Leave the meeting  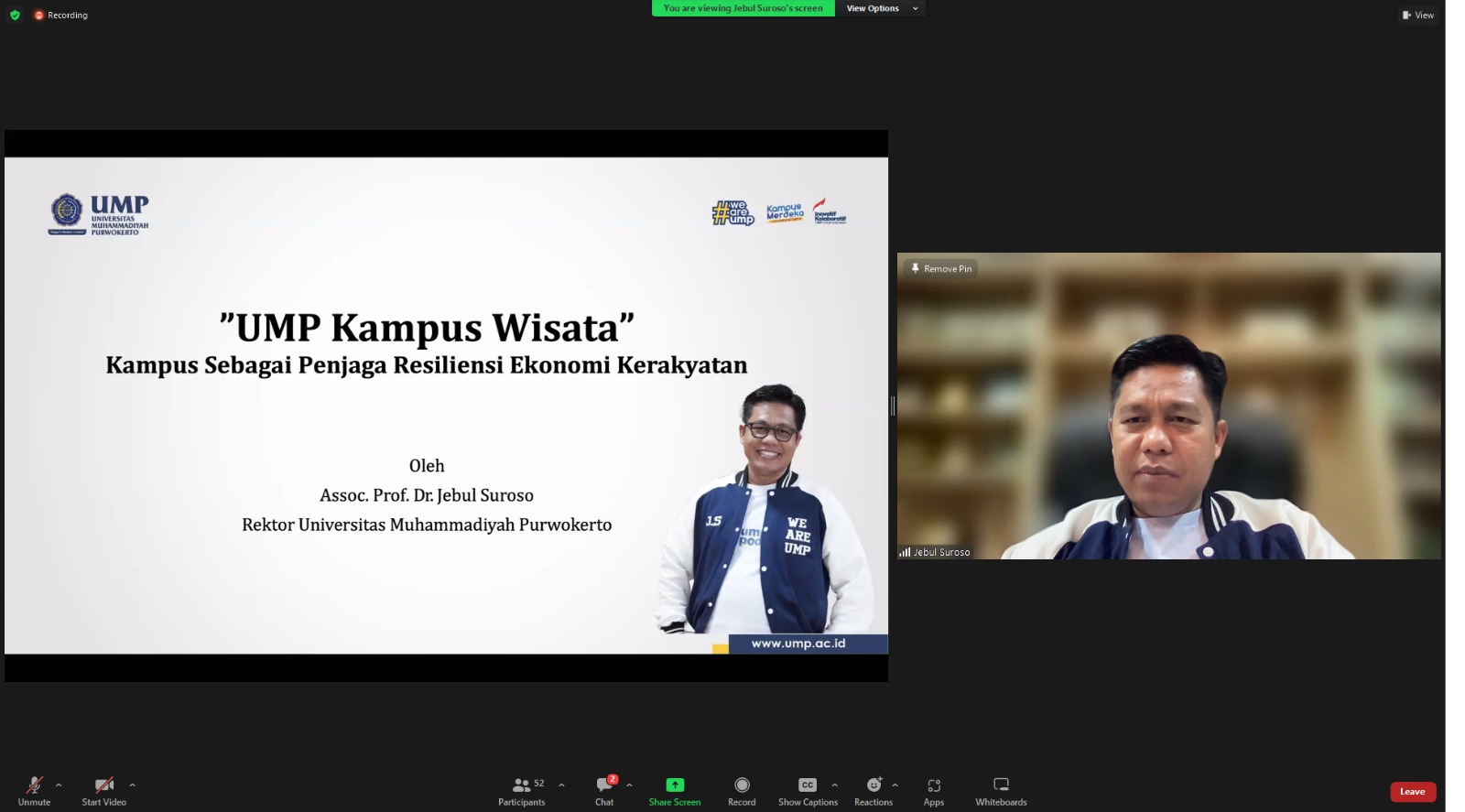coord(1412,792)
